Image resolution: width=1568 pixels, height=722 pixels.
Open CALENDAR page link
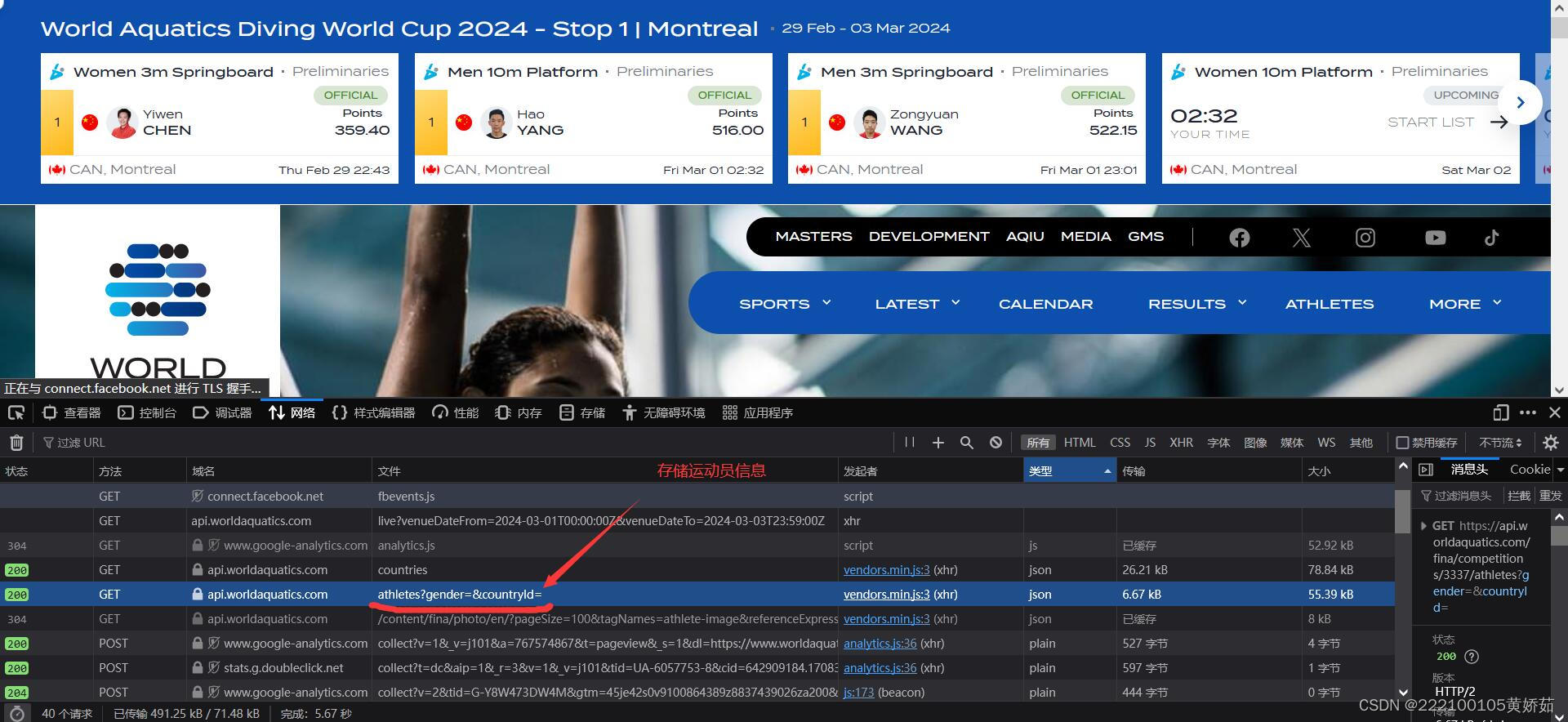1045,304
